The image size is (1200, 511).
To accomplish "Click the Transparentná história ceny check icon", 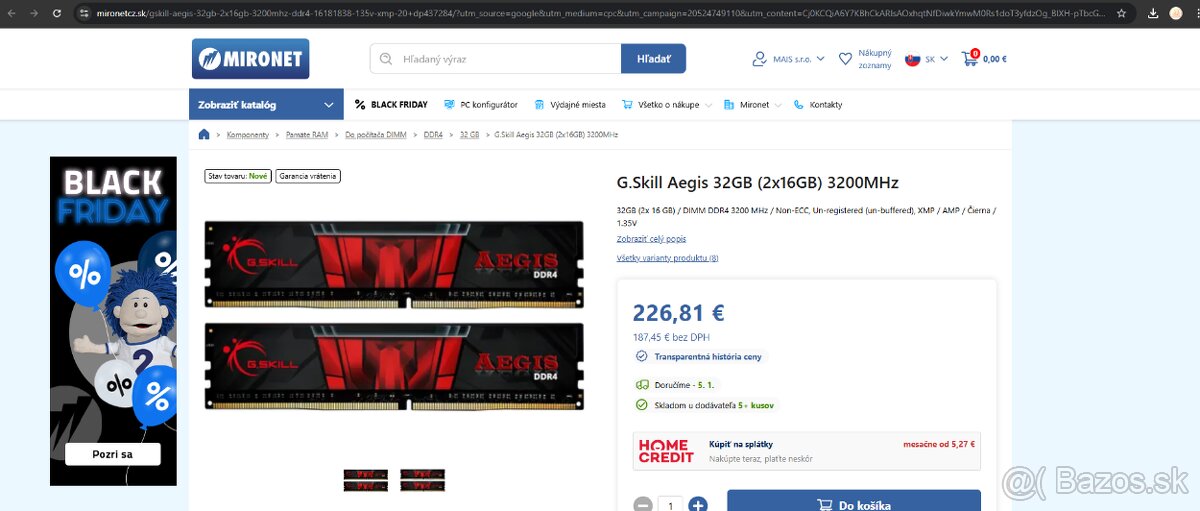I will tap(642, 356).
